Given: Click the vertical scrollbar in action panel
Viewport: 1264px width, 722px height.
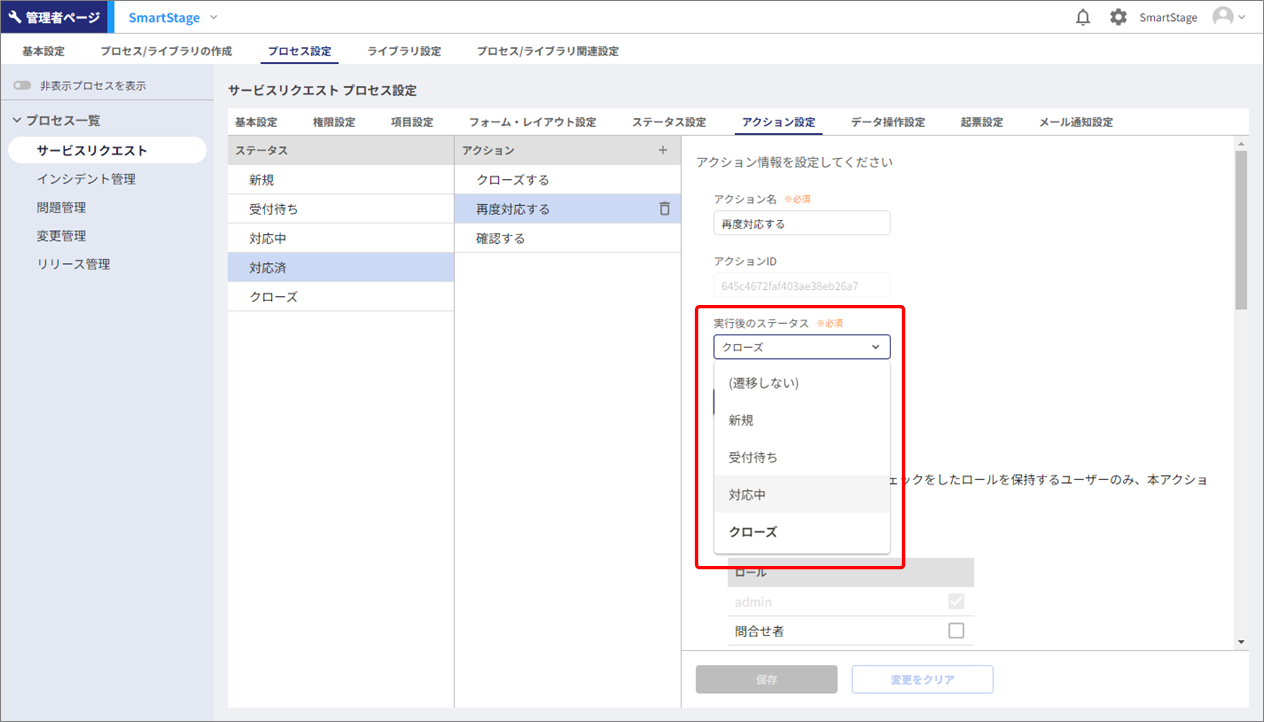Looking at the screenshot, I should click(1241, 230).
